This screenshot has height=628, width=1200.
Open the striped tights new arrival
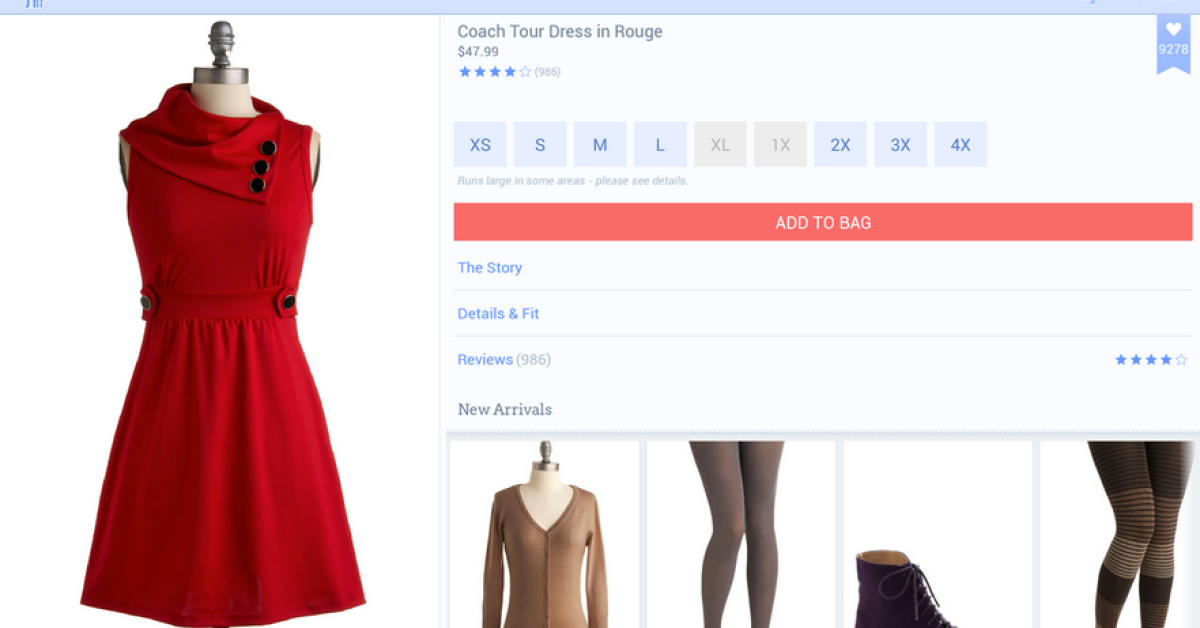1120,534
